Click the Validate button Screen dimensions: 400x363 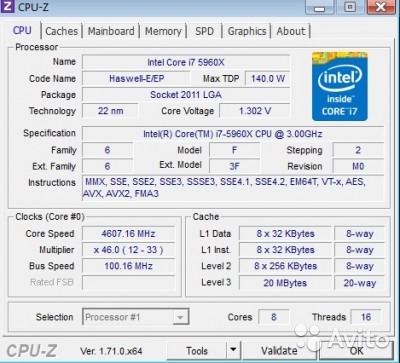pyautogui.click(x=279, y=351)
